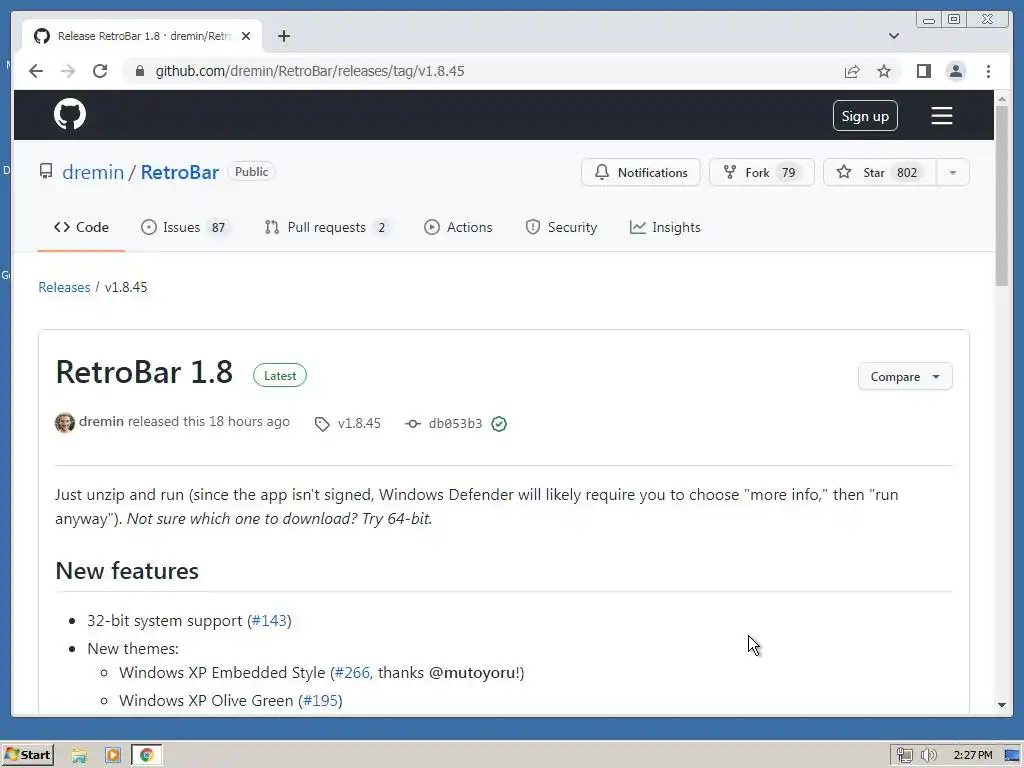Open the RetroBar repository link
Image resolution: width=1024 pixels, height=768 pixels.
click(x=180, y=172)
